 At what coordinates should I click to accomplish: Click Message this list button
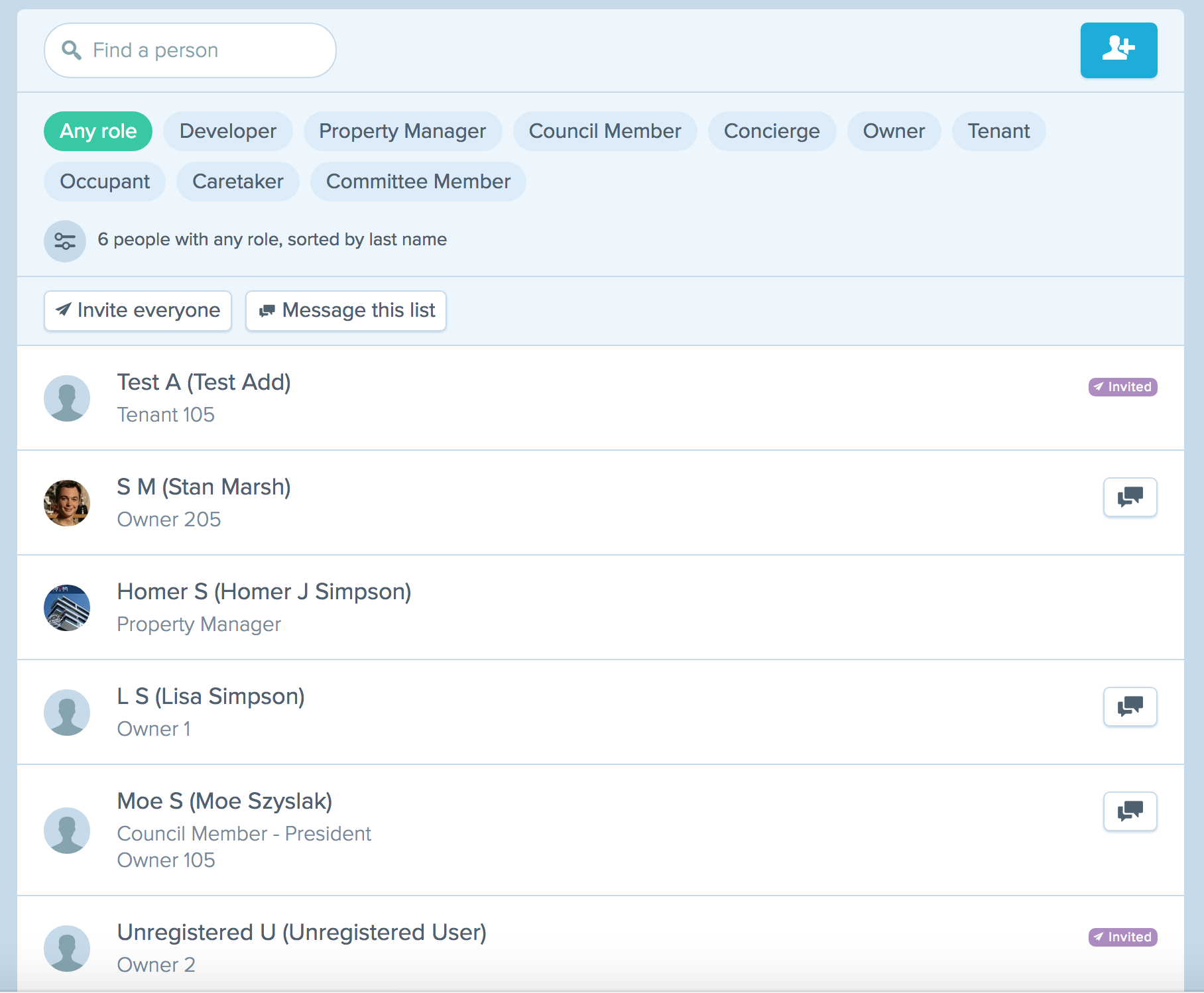(x=345, y=310)
